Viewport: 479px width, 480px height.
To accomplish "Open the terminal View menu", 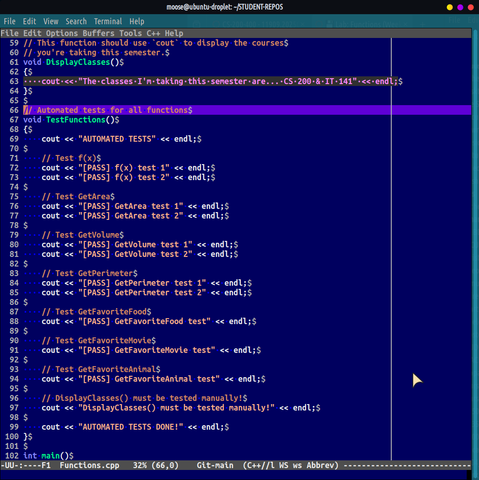I will pyautogui.click(x=51, y=21).
